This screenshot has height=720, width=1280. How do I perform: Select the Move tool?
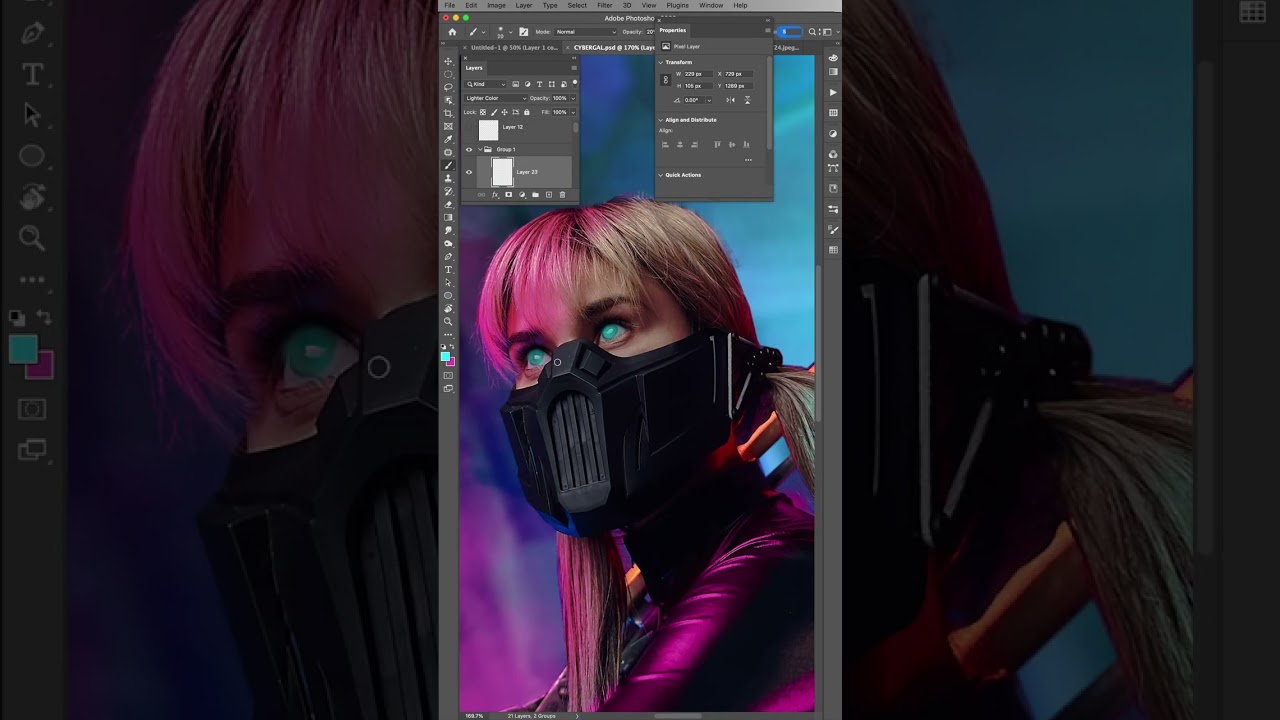(448, 61)
